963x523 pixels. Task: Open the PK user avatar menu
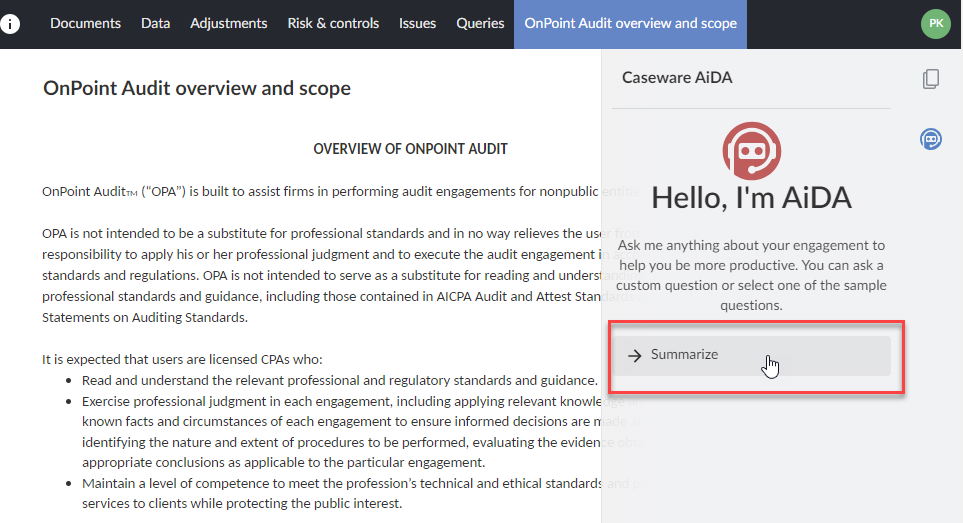[x=935, y=23]
